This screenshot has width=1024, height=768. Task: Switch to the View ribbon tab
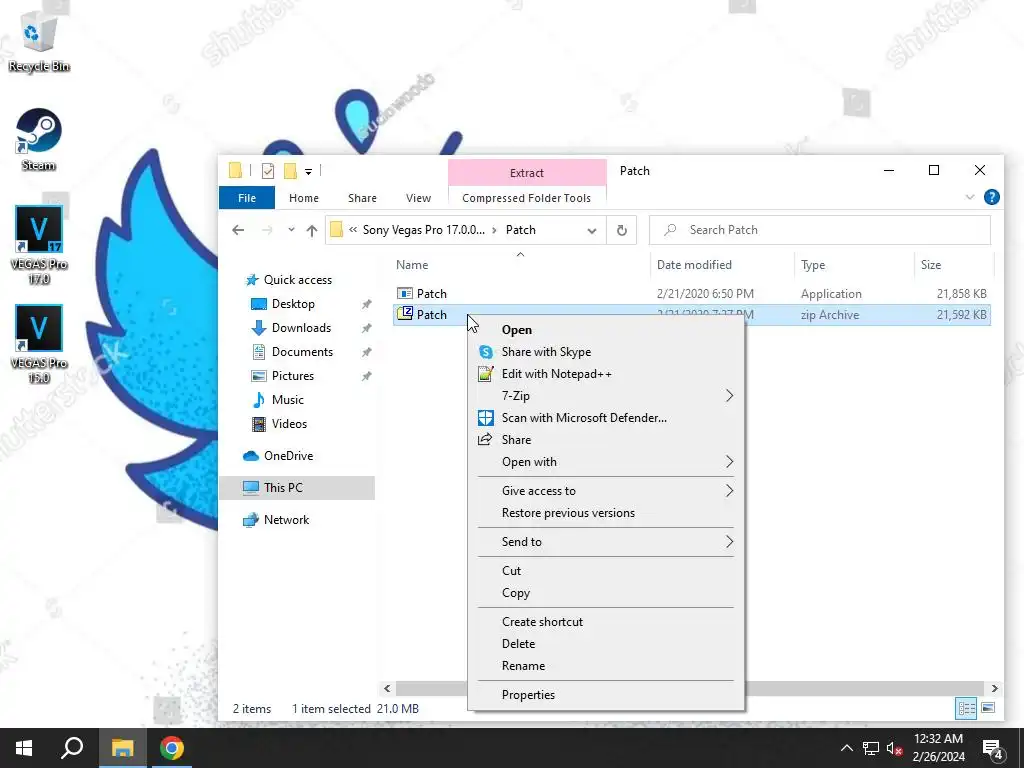[418, 198]
